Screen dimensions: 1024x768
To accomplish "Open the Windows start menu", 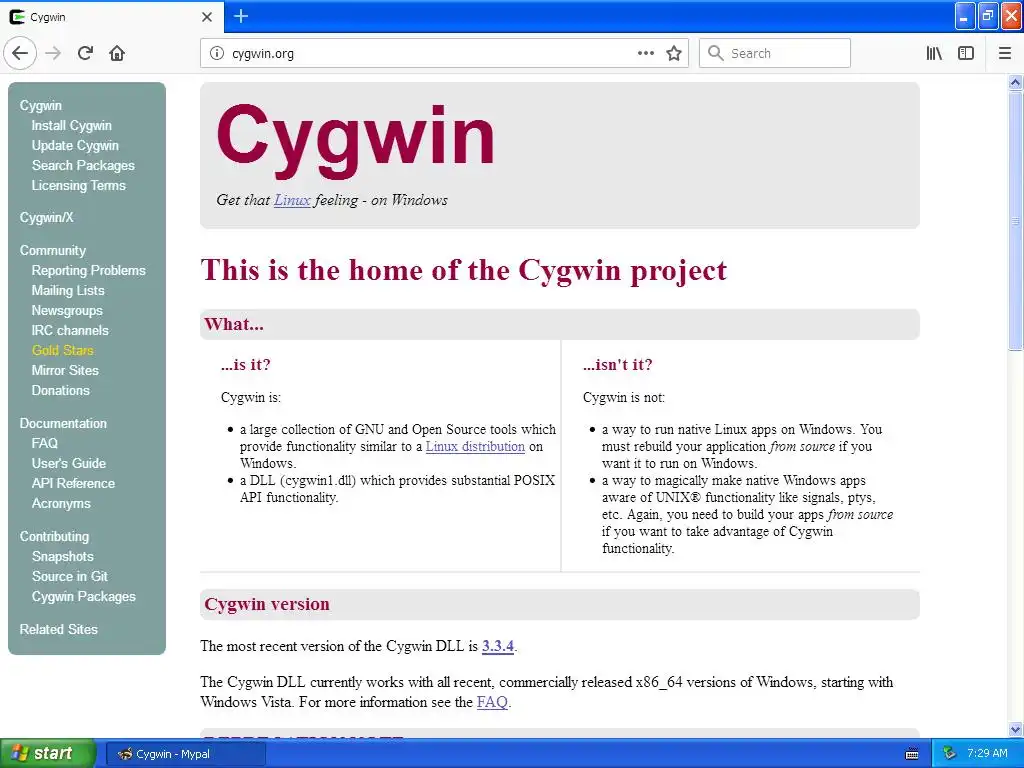I will (47, 754).
